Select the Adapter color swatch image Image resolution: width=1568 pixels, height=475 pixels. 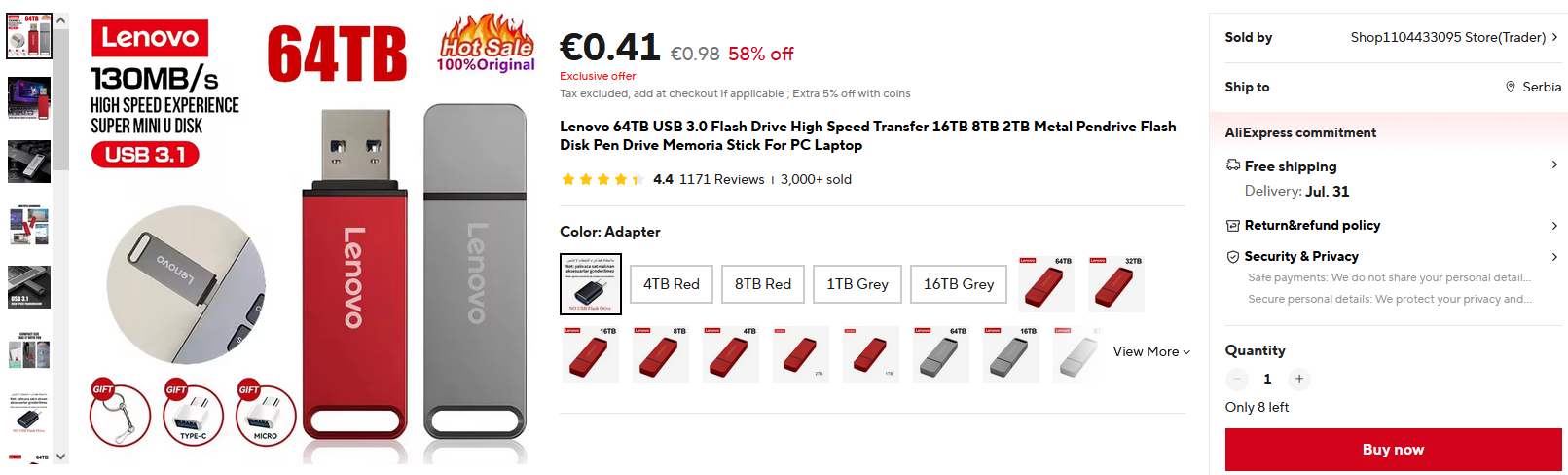point(591,284)
